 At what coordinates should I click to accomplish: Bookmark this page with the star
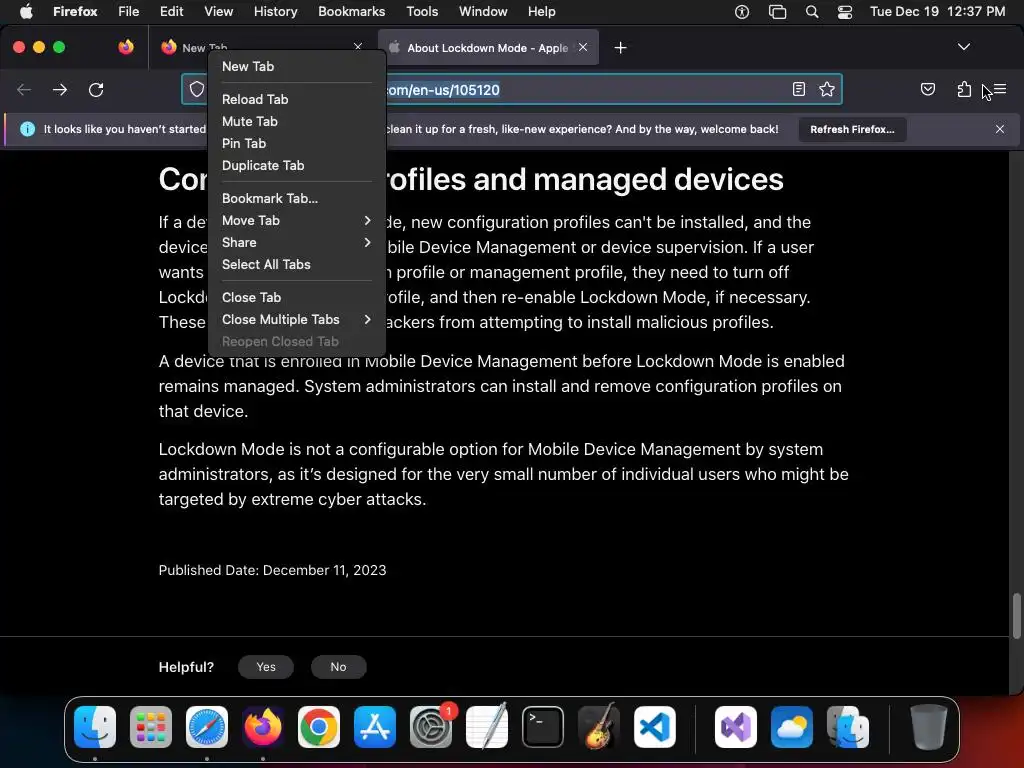(827, 89)
